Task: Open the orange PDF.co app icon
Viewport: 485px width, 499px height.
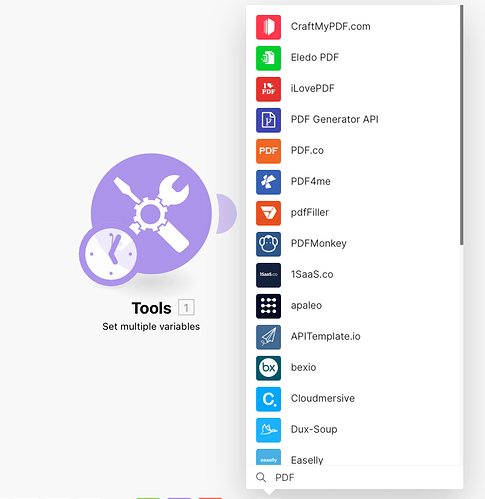Action: (268, 151)
